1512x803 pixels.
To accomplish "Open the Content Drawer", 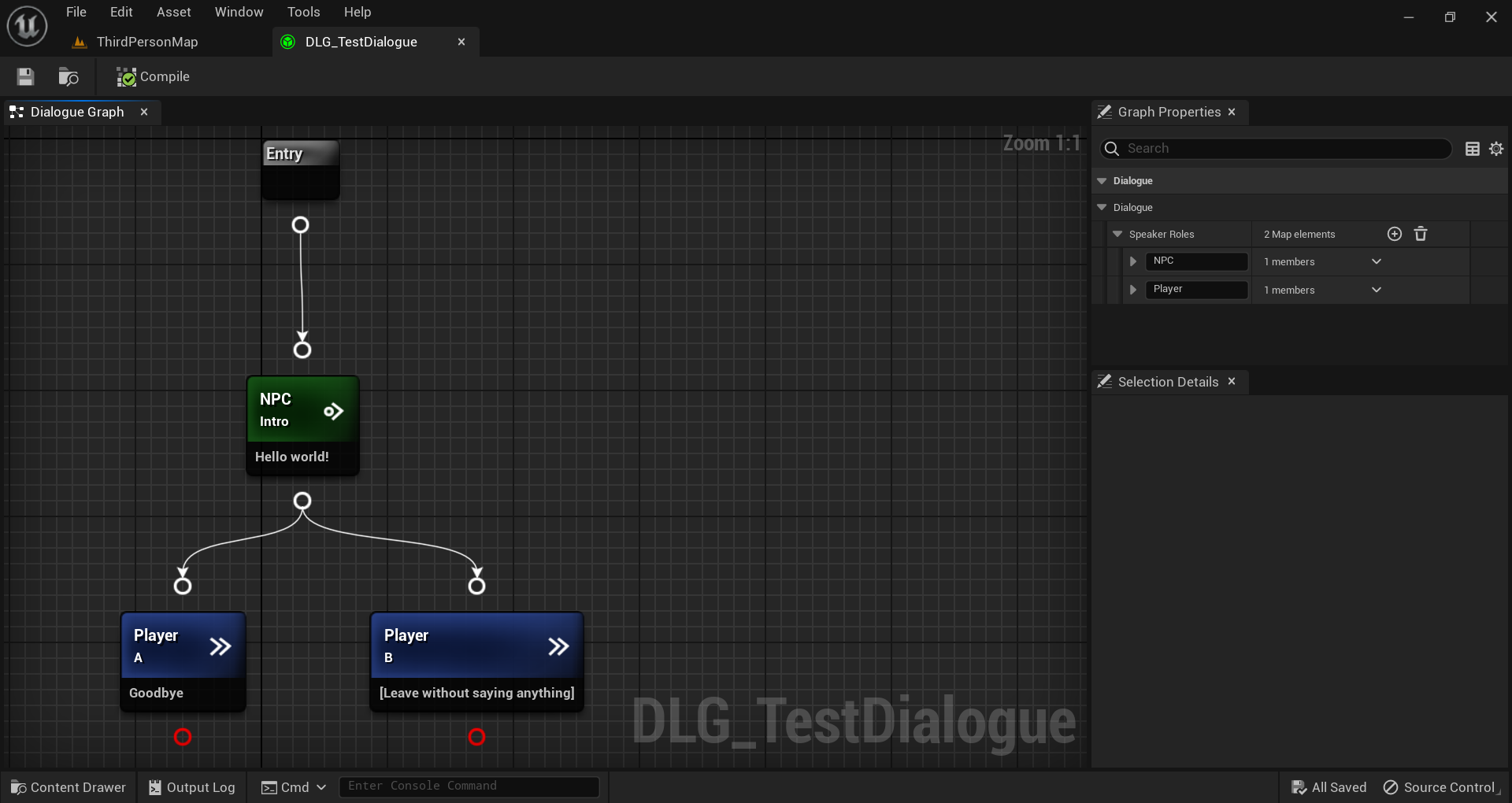I will pyautogui.click(x=69, y=787).
